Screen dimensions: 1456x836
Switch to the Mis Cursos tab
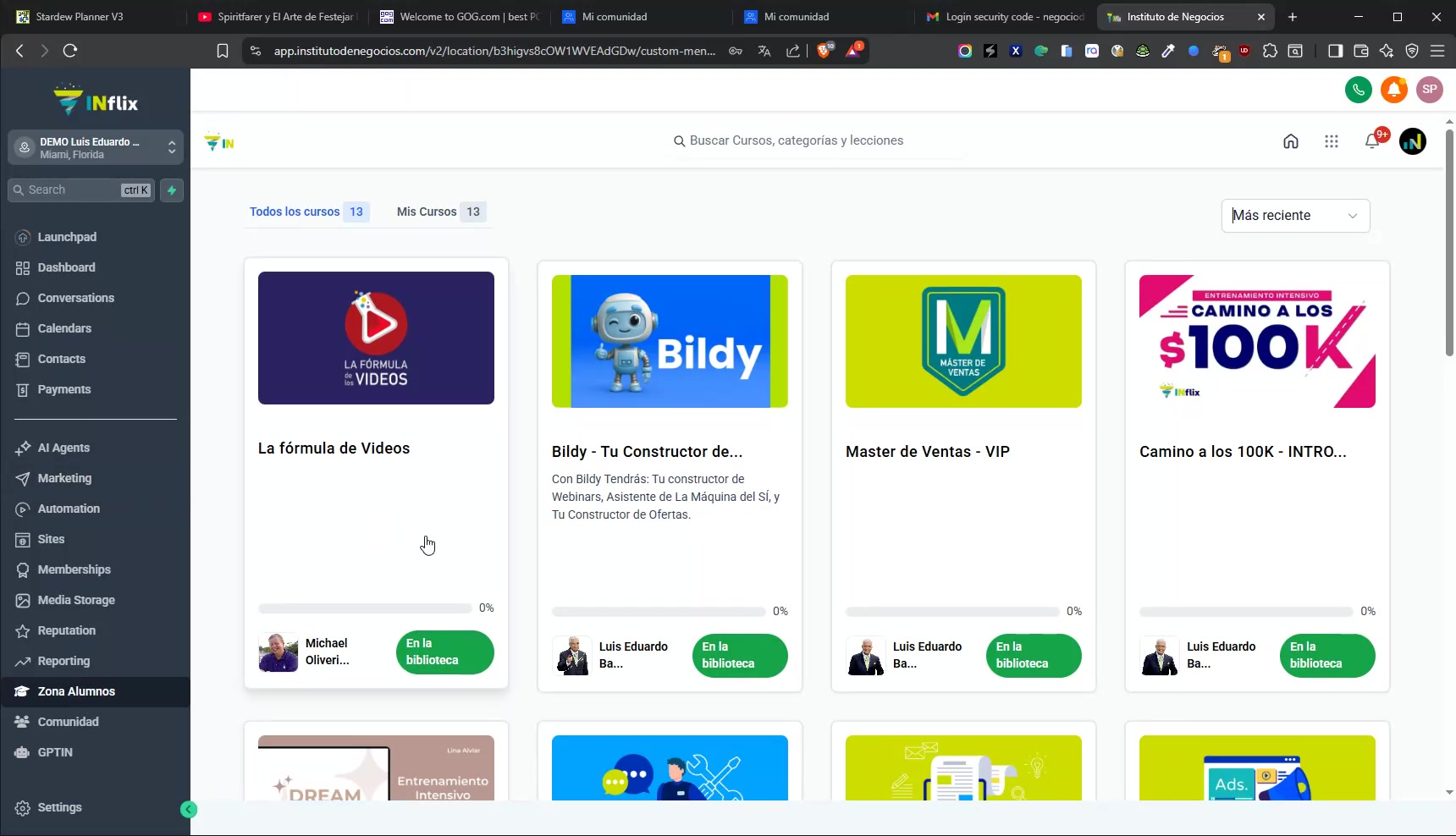(x=438, y=212)
